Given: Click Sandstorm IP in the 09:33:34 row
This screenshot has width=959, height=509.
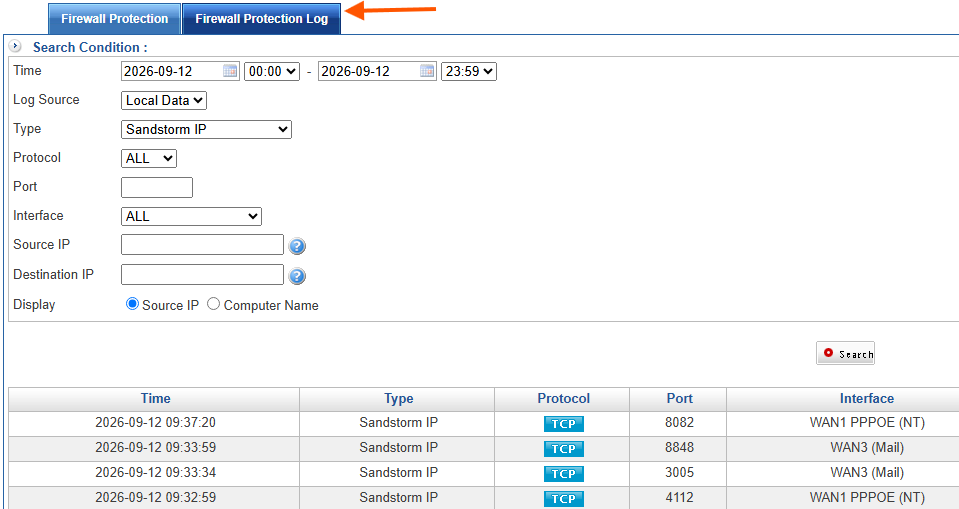Looking at the screenshot, I should pyautogui.click(x=399, y=473).
